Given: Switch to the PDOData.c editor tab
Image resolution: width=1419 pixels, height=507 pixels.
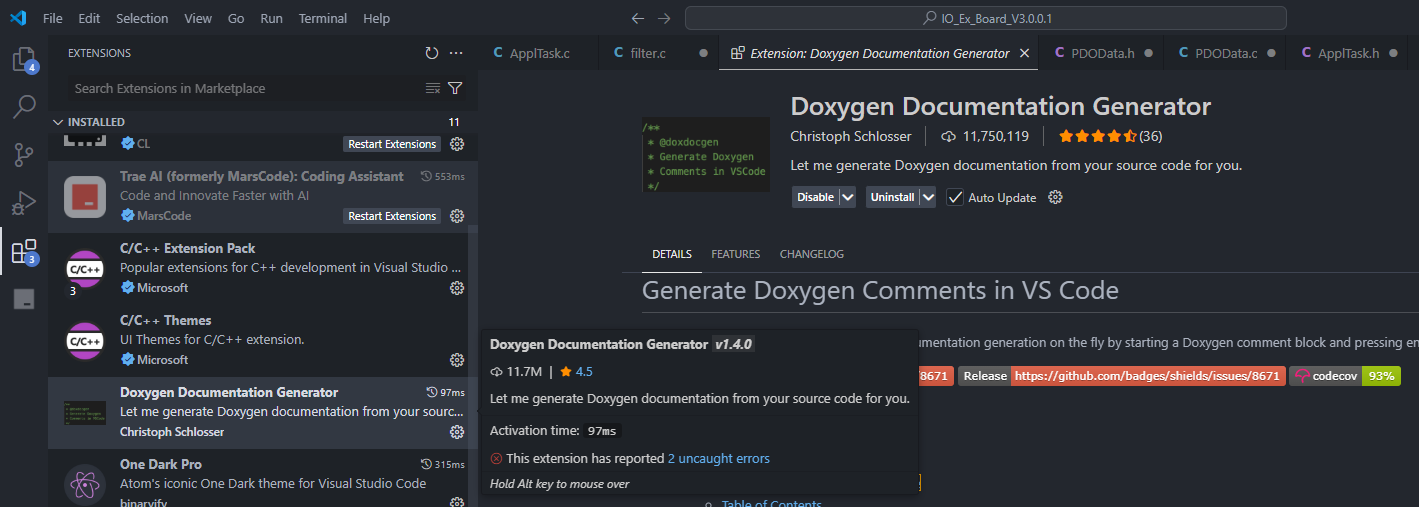Looking at the screenshot, I should pos(1225,53).
